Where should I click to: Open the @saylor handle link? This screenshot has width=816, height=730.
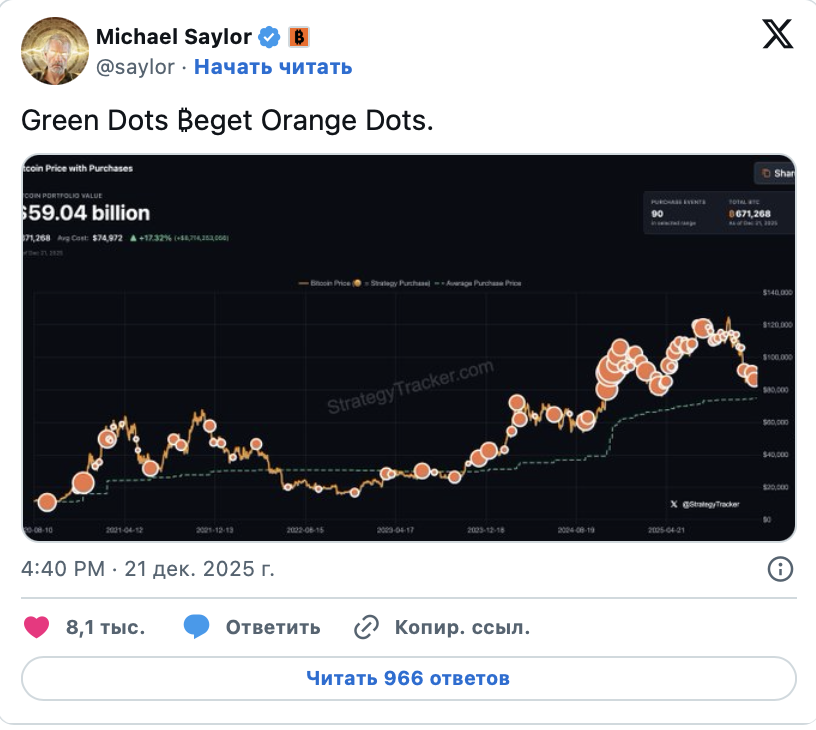[x=135, y=67]
